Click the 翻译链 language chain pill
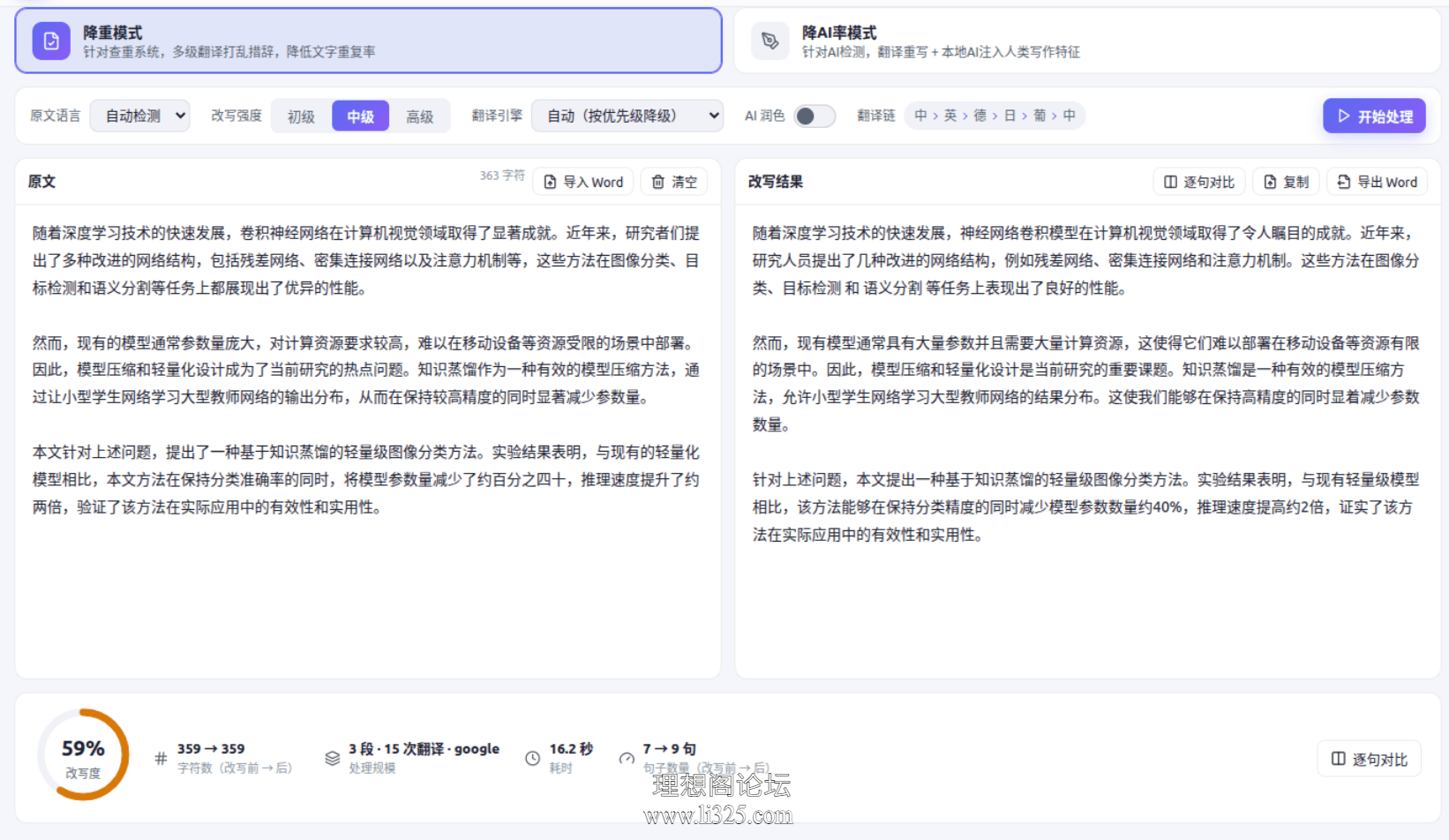Image resolution: width=1449 pixels, height=840 pixels. (x=995, y=116)
